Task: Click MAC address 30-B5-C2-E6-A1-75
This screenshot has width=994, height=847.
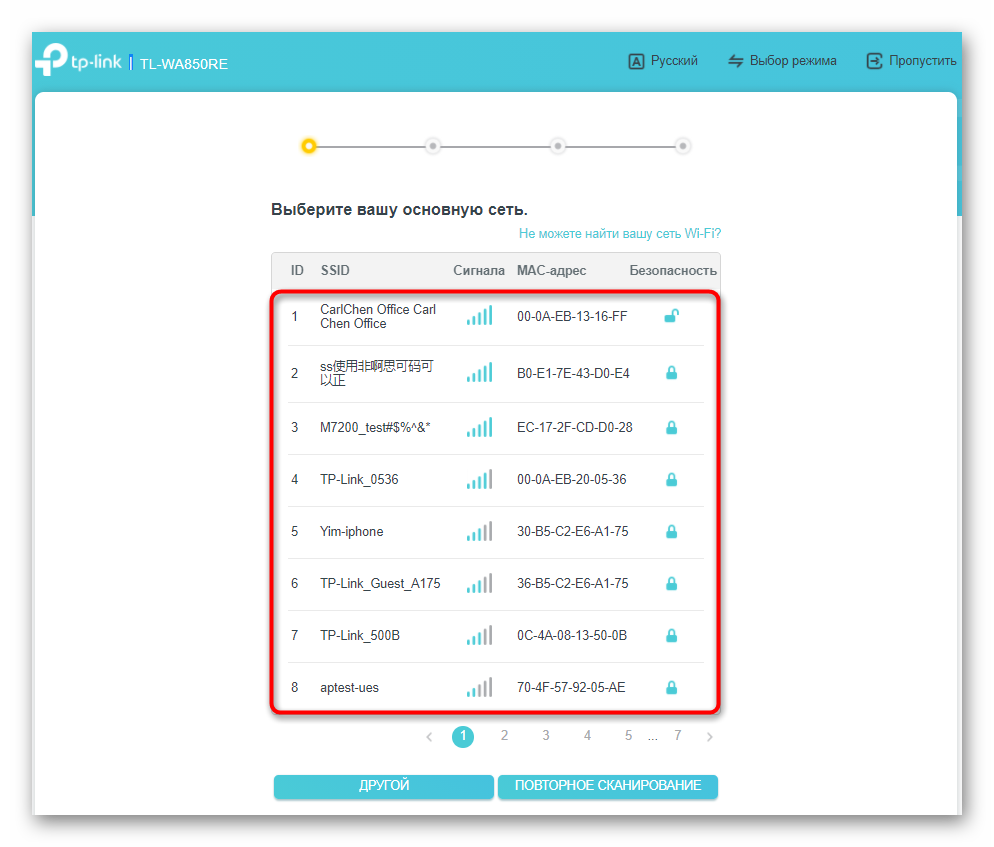Action: click(572, 532)
